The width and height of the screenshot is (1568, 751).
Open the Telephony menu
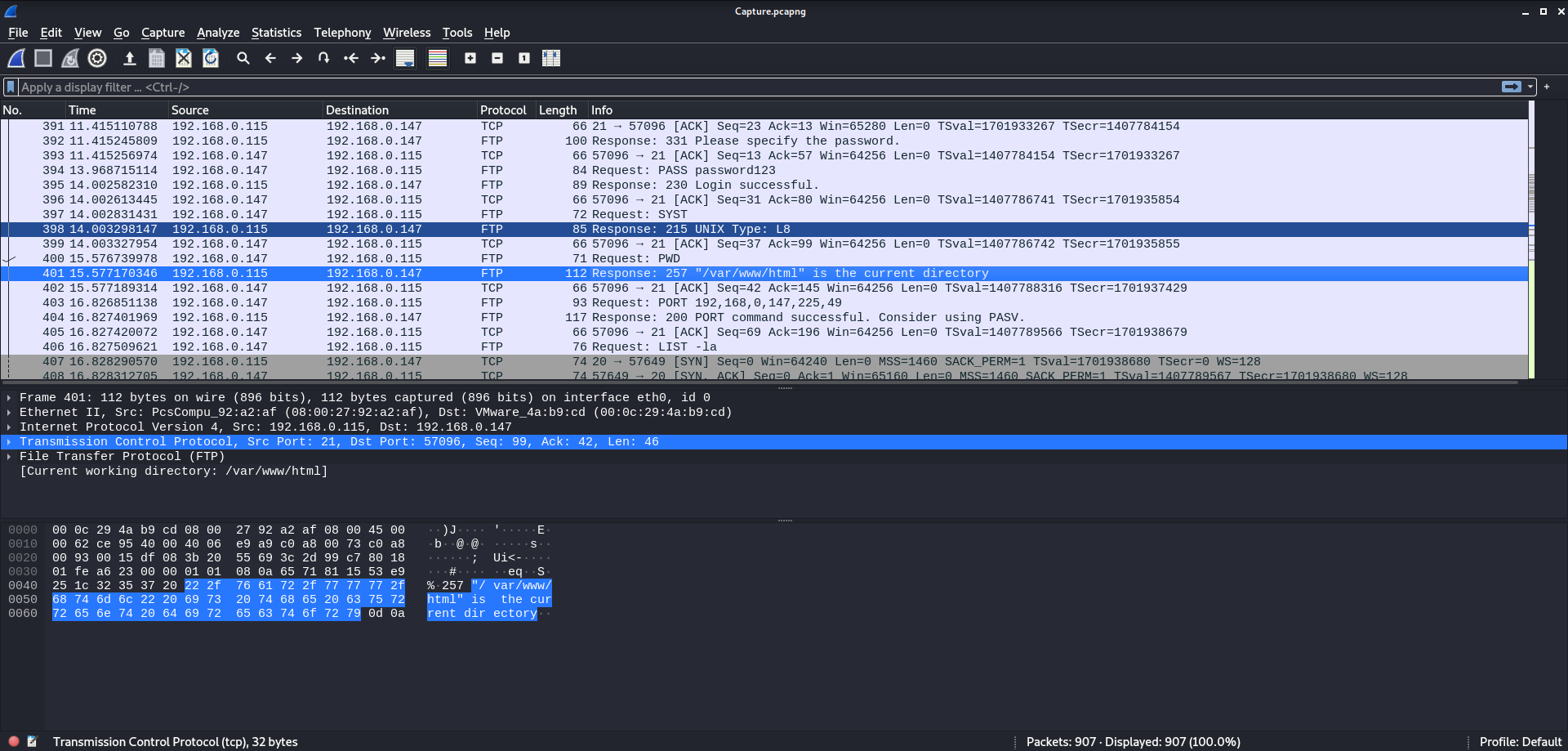click(342, 33)
